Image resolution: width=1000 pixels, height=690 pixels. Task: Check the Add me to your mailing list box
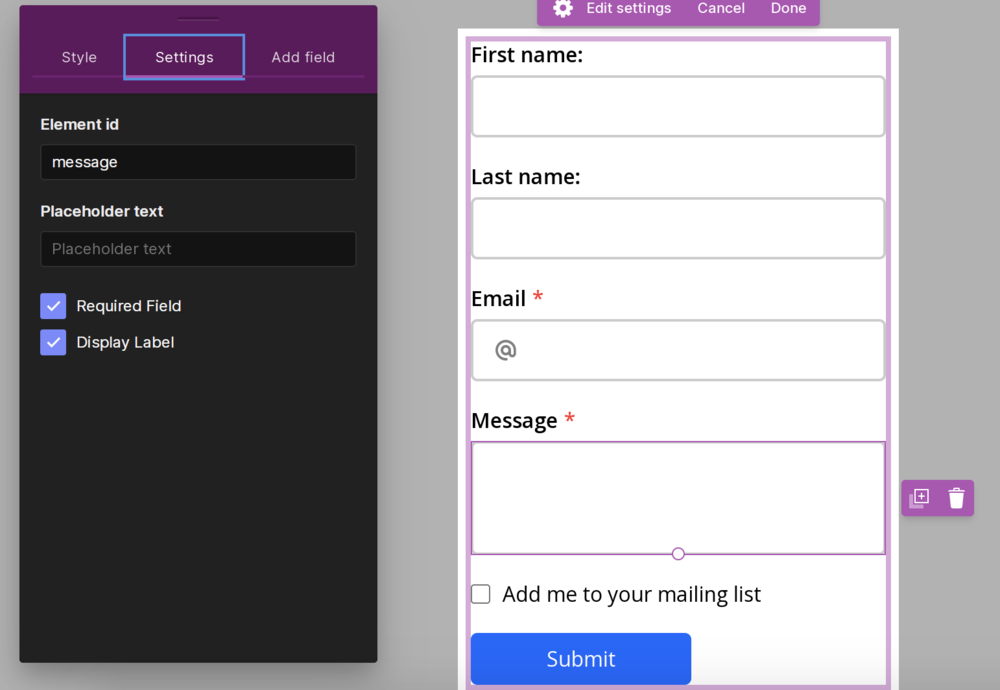point(481,594)
